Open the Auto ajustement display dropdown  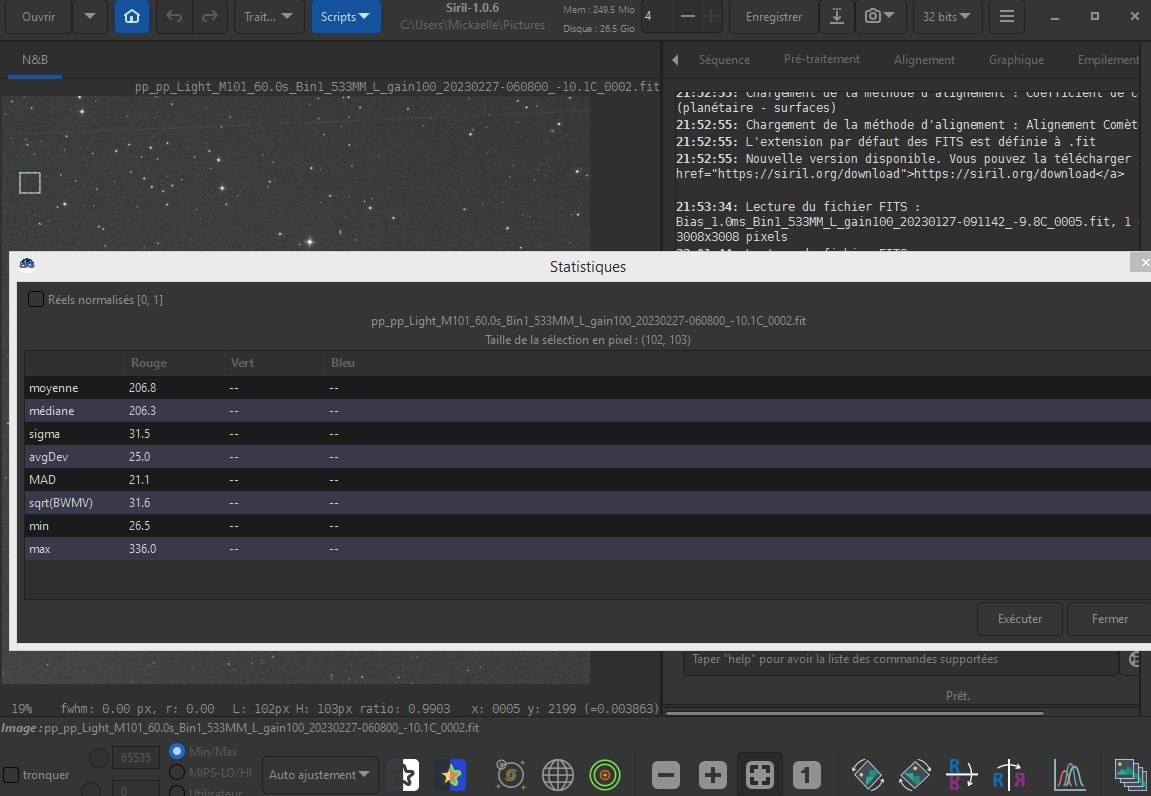[319, 775]
